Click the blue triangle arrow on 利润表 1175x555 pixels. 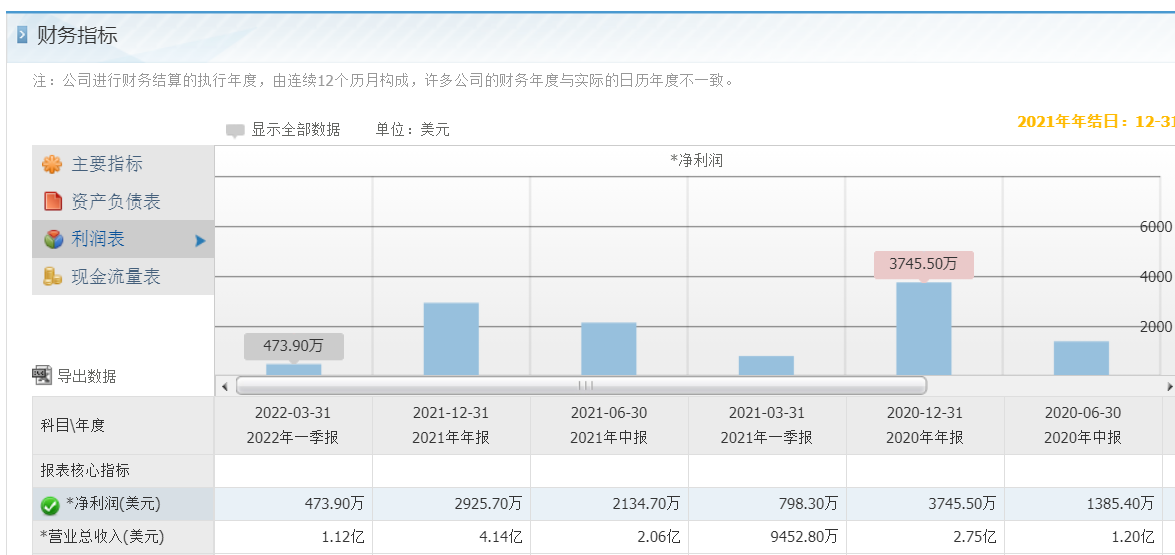200,240
